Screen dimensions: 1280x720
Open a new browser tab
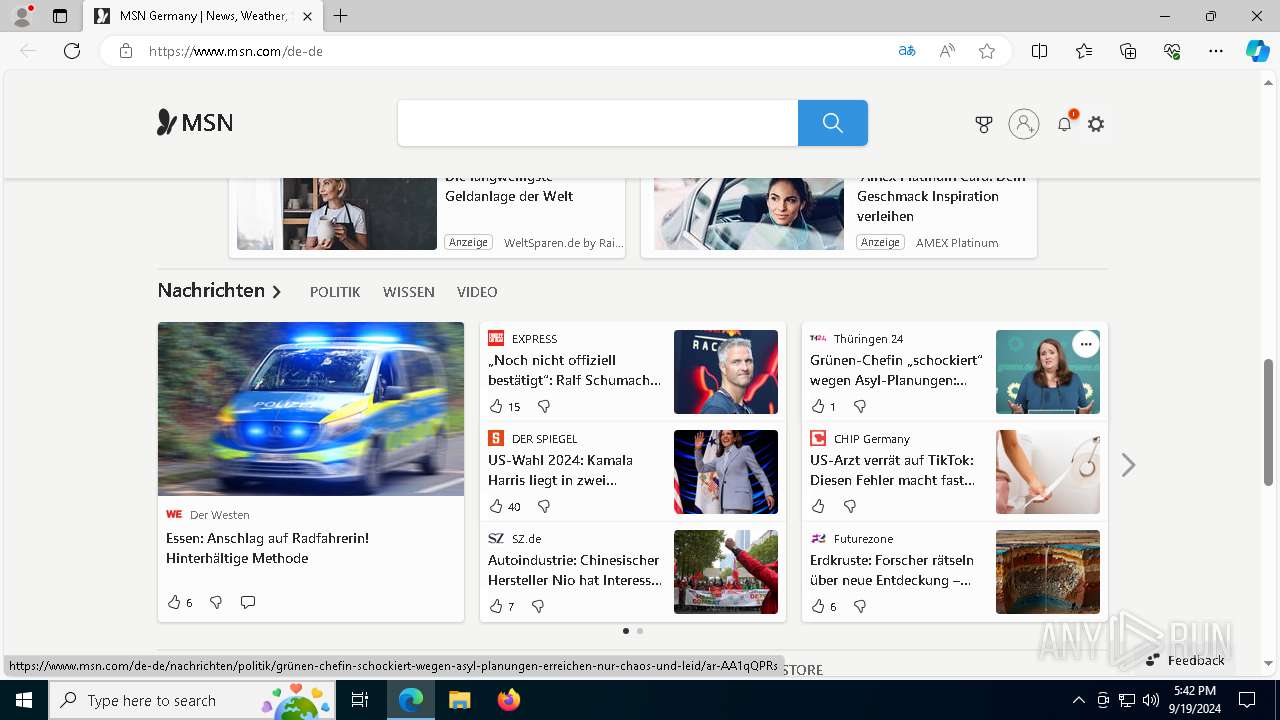341,16
